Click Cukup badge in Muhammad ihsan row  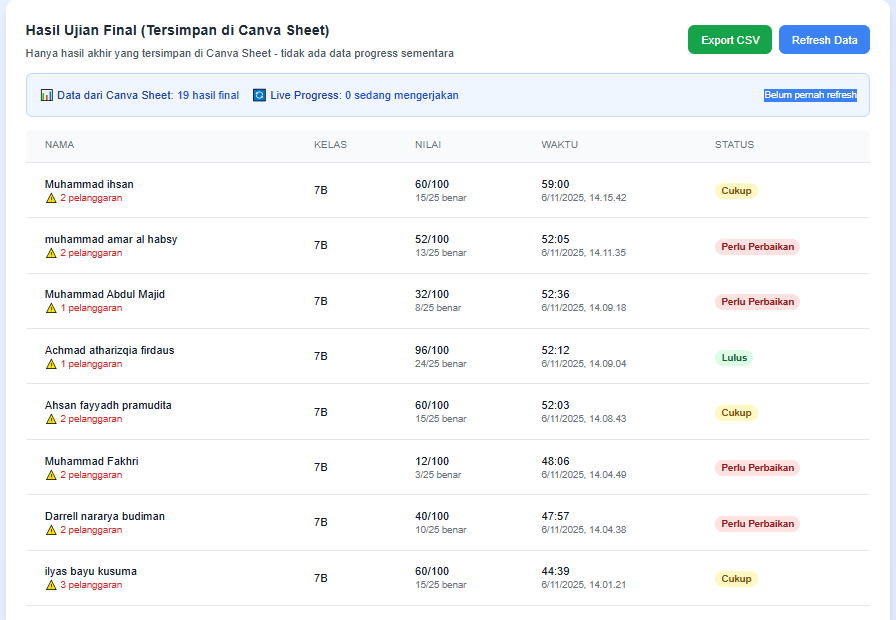736,191
